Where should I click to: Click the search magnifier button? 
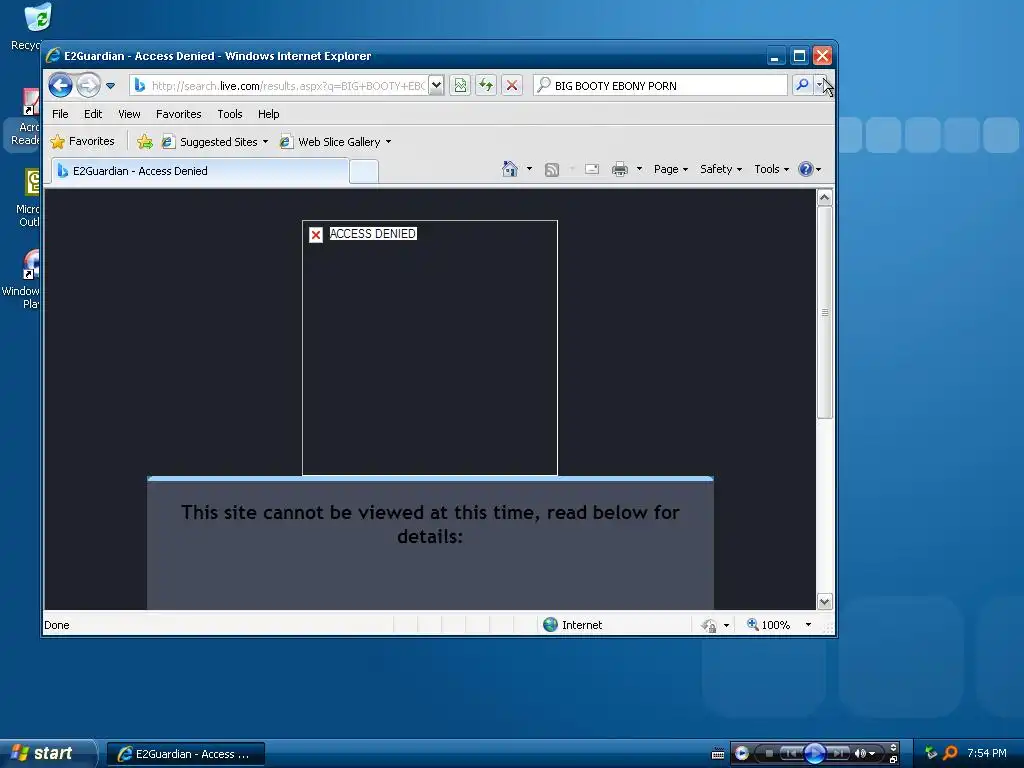point(802,85)
